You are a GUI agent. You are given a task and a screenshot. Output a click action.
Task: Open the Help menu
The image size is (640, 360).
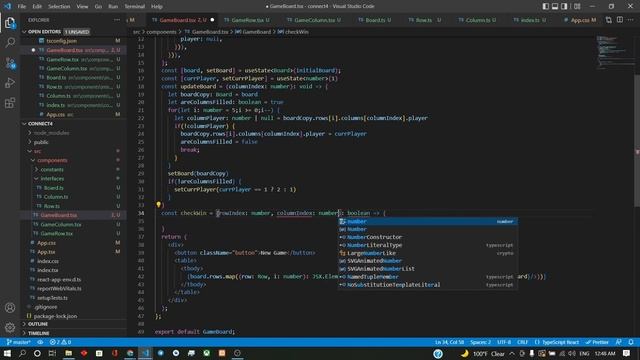(x=157, y=6)
